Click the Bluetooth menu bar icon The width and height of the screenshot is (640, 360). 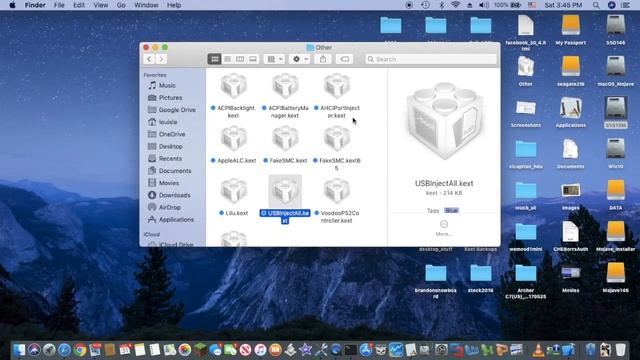(x=441, y=5)
